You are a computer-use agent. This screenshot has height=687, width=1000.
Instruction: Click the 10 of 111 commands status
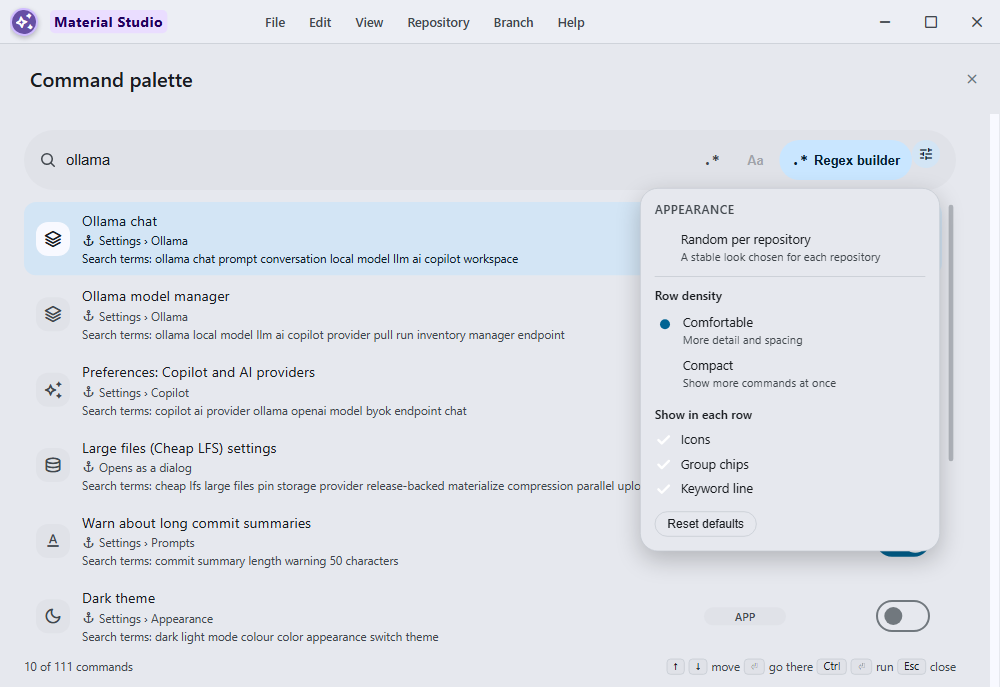point(78,667)
